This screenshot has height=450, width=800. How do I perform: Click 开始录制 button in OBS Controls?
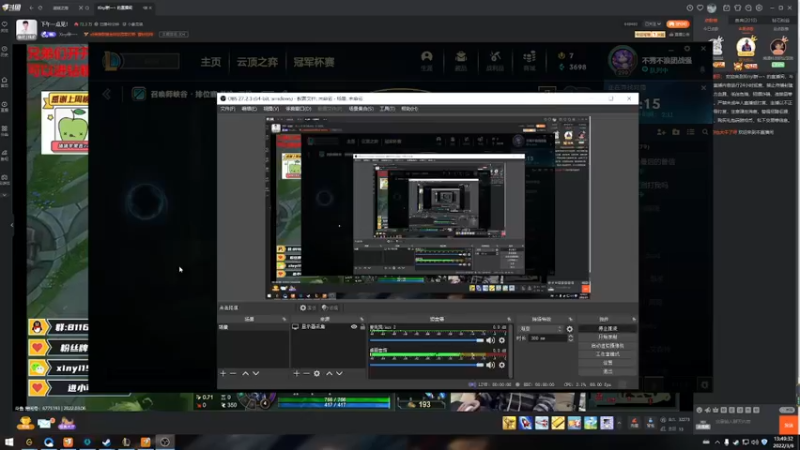tap(608, 337)
